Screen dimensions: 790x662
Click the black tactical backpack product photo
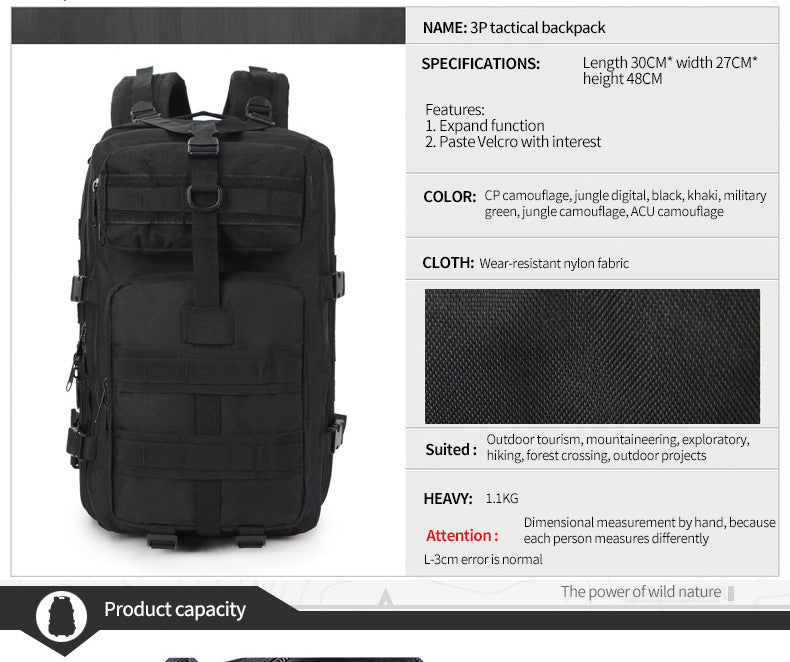click(x=208, y=307)
